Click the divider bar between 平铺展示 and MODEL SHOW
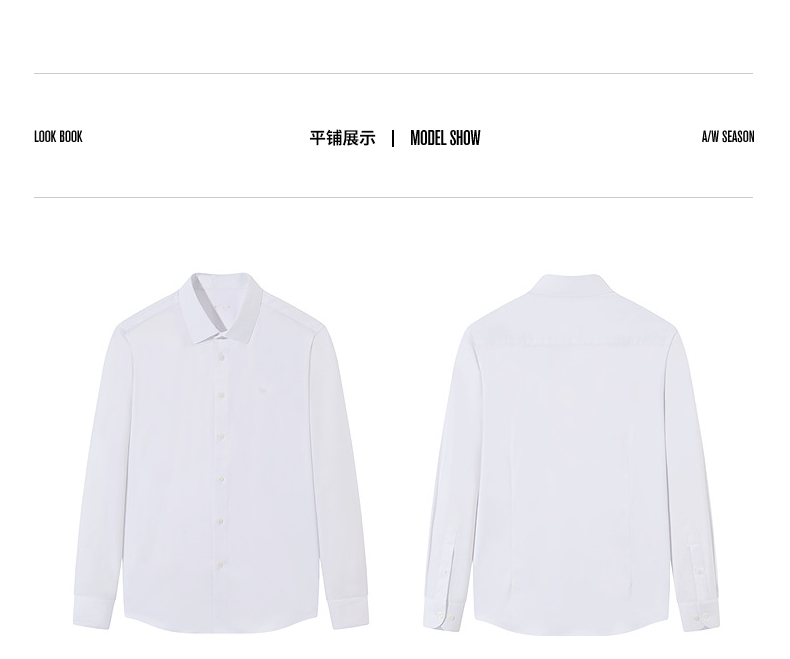The image size is (790, 659). click(x=393, y=138)
